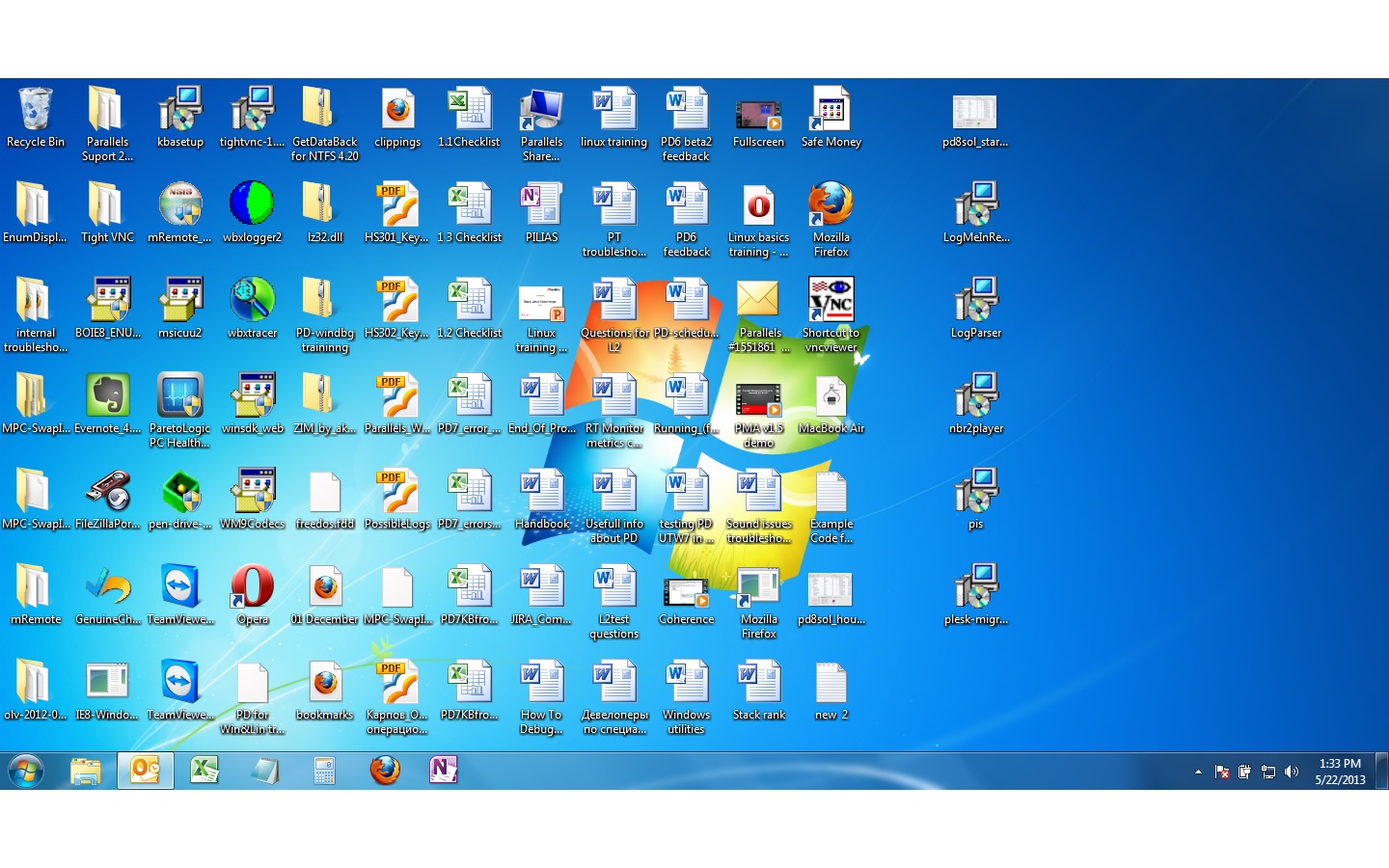
Task: Click the Show desktop button strip
Action: click(x=1382, y=772)
